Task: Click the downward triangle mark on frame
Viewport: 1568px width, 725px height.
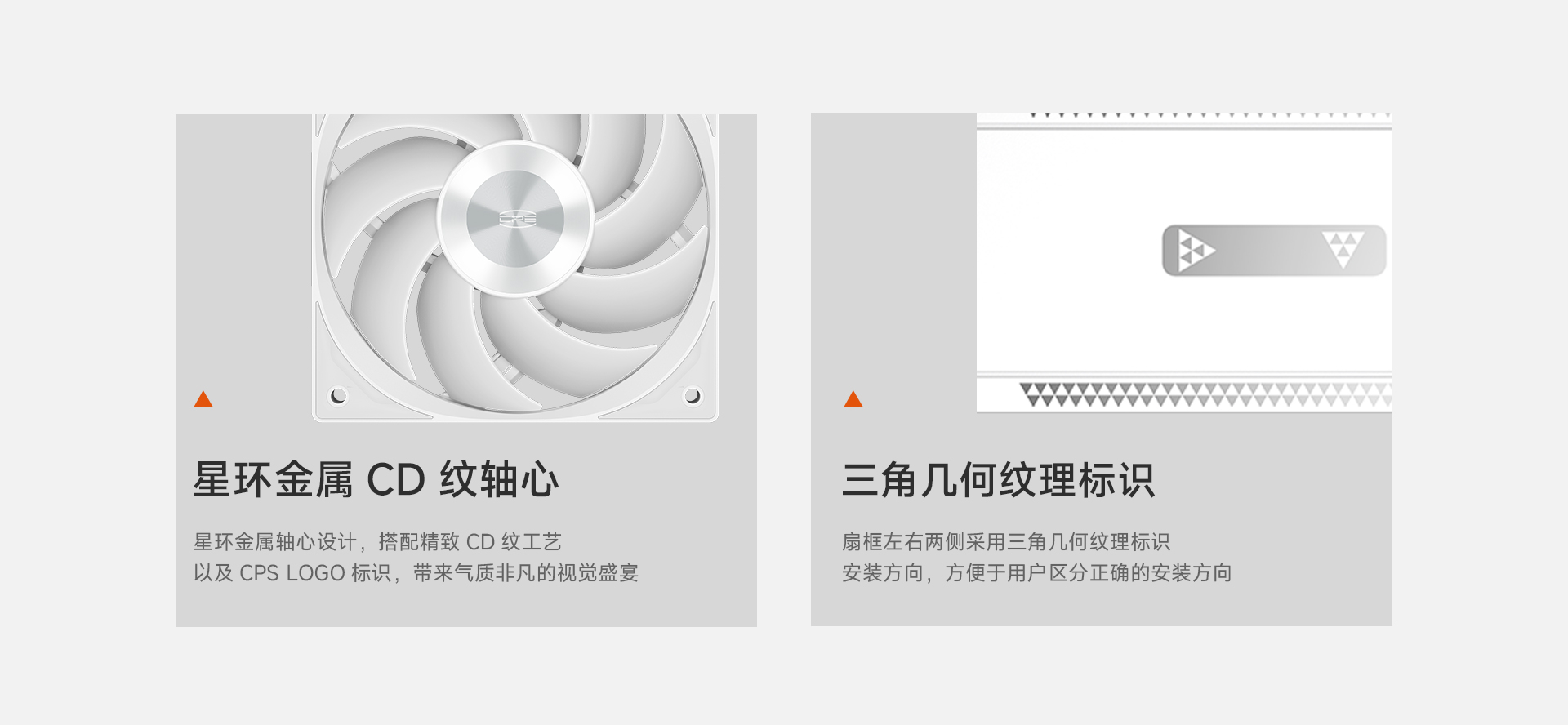Action: 1343,250
